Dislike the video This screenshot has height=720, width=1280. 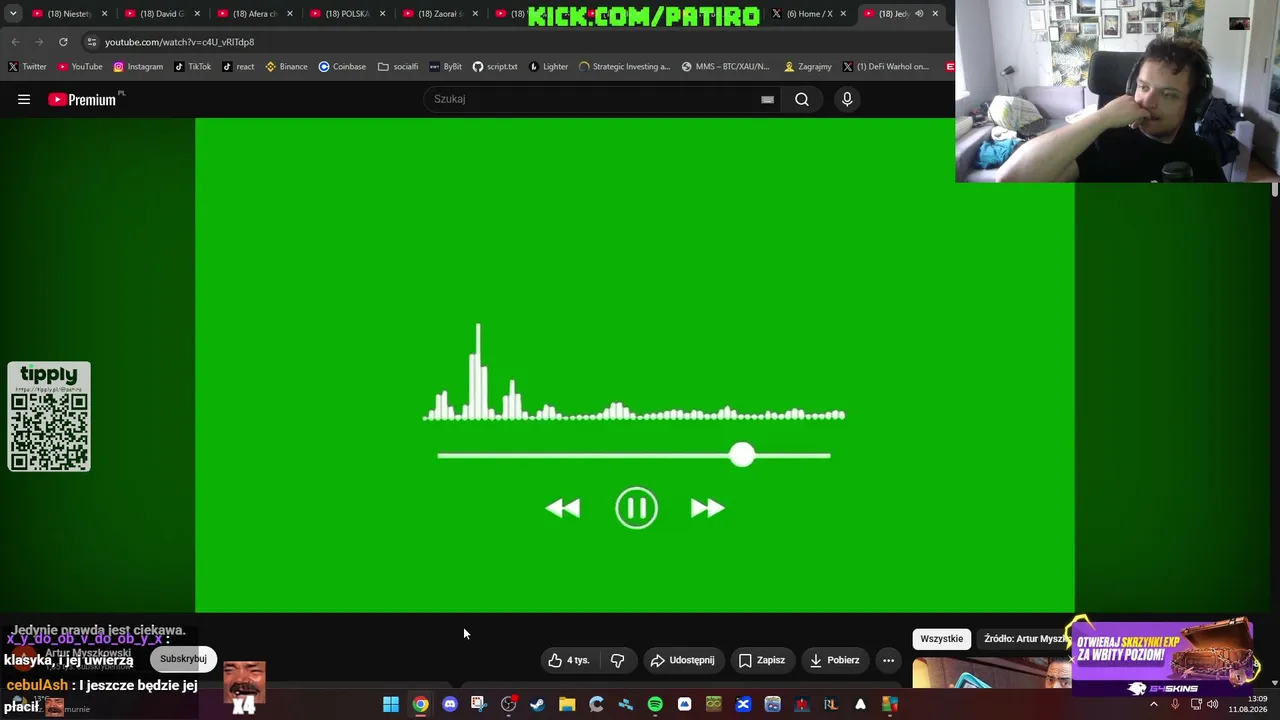[x=617, y=660]
